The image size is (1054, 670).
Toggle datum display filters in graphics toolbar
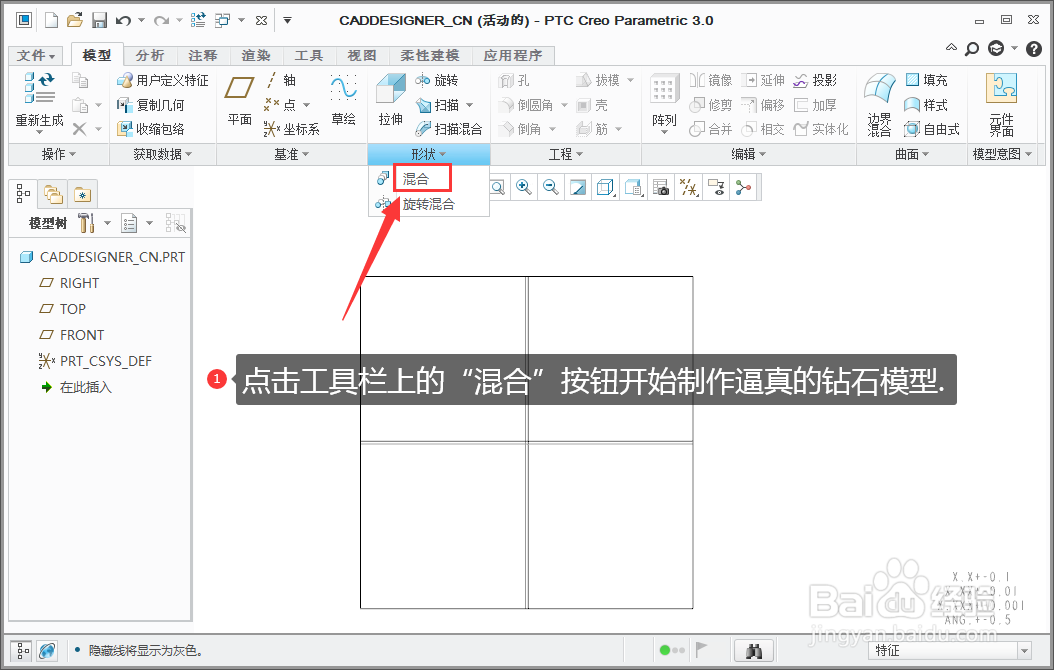click(x=688, y=187)
